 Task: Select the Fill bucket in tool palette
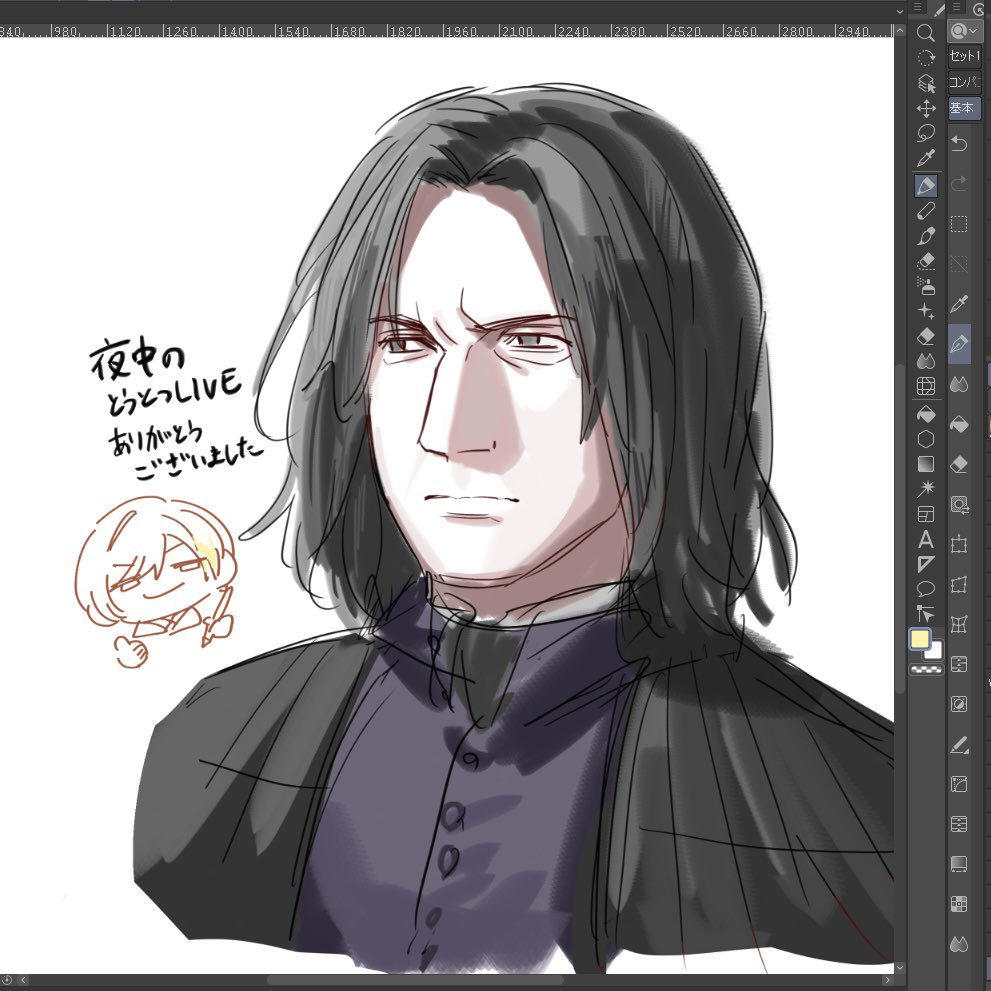tap(925, 415)
